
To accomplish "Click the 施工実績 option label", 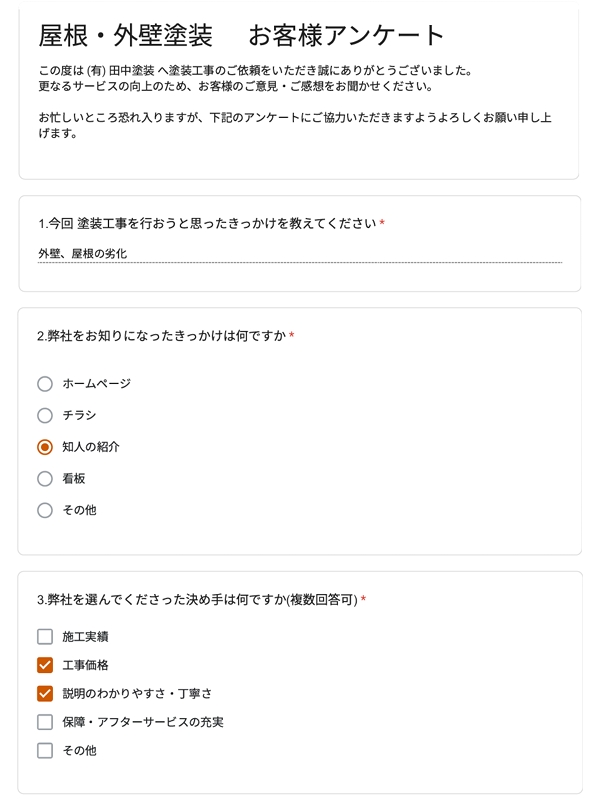I will (85, 636).
